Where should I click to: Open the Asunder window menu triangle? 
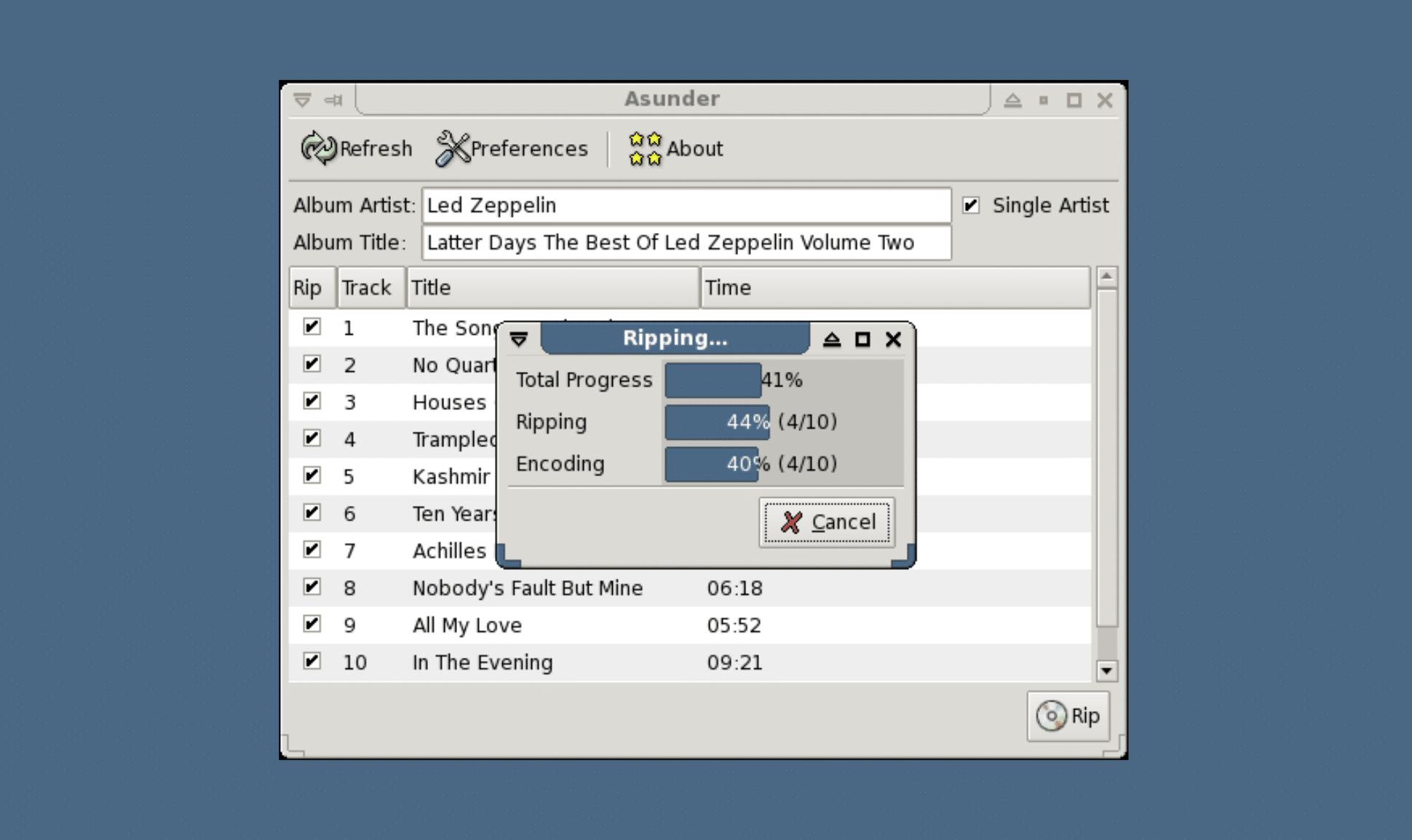click(x=303, y=100)
